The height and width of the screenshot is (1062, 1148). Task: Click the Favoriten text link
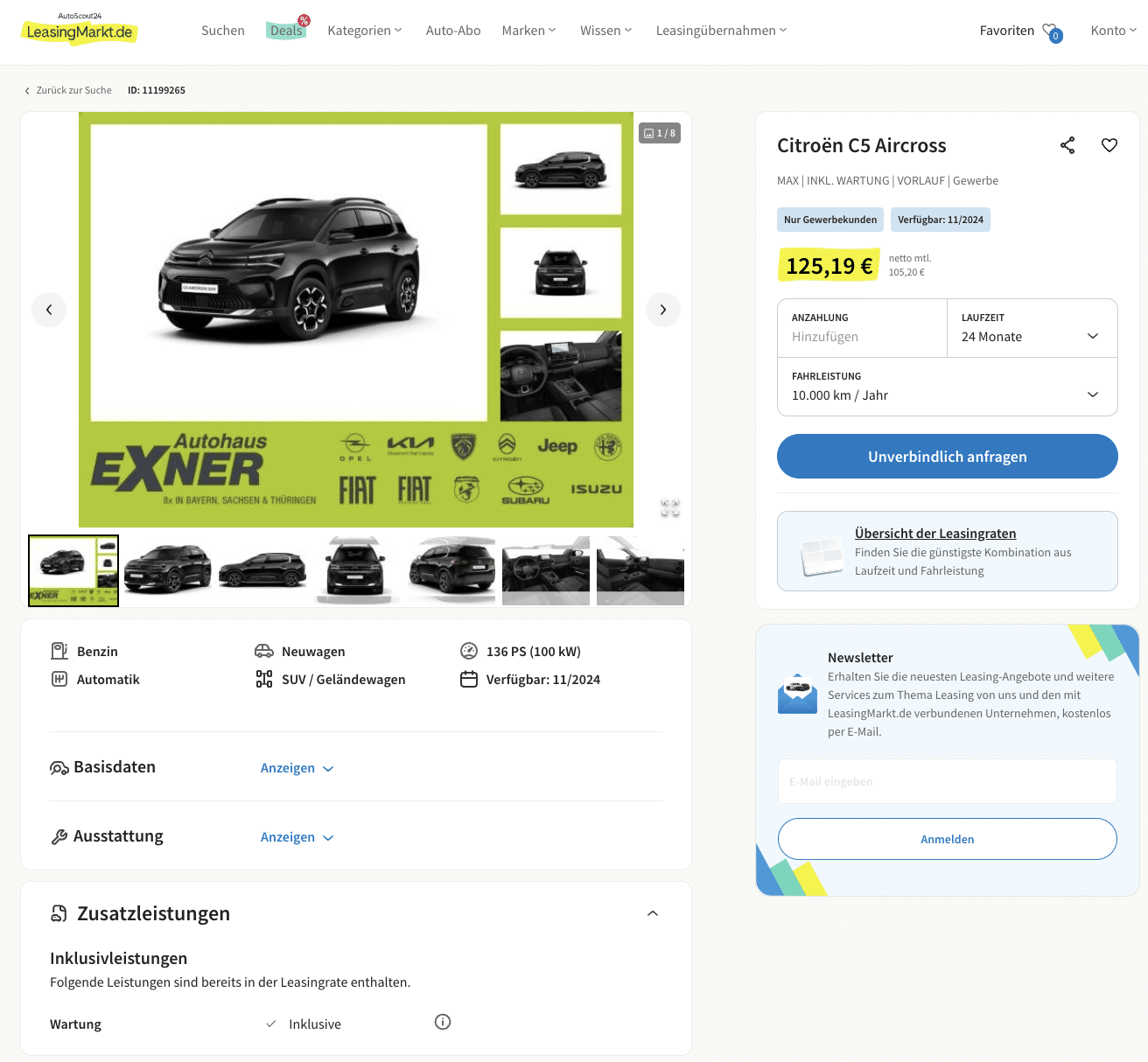[1007, 31]
